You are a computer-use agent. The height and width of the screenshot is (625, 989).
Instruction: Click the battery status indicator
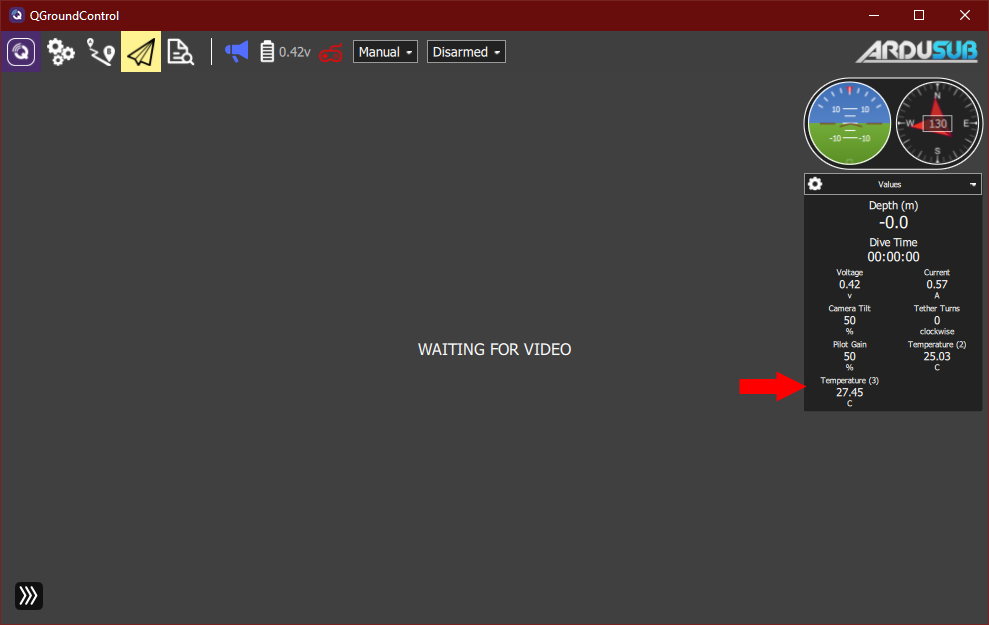click(285, 52)
